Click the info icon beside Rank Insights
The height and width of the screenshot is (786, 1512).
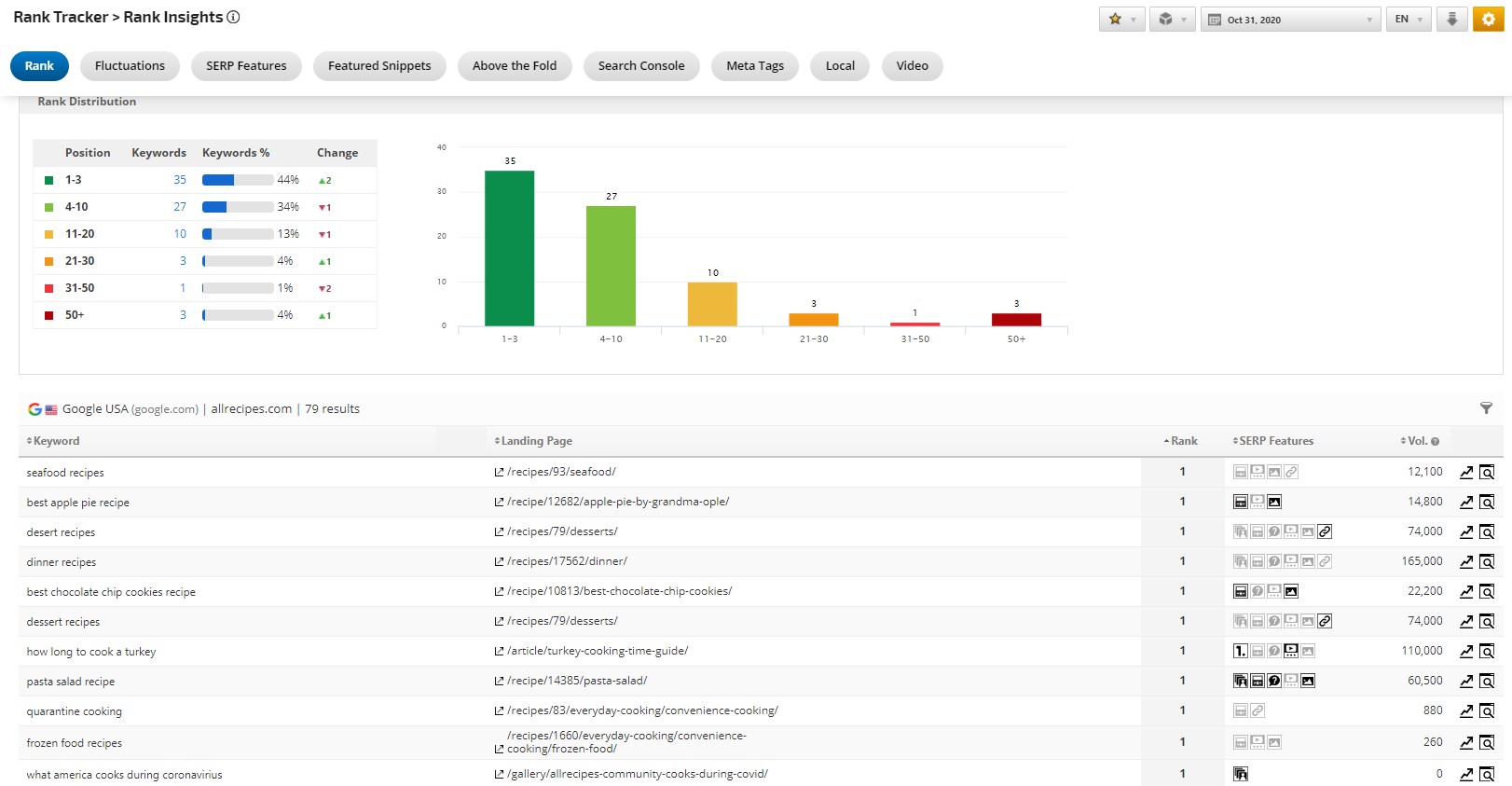click(234, 17)
